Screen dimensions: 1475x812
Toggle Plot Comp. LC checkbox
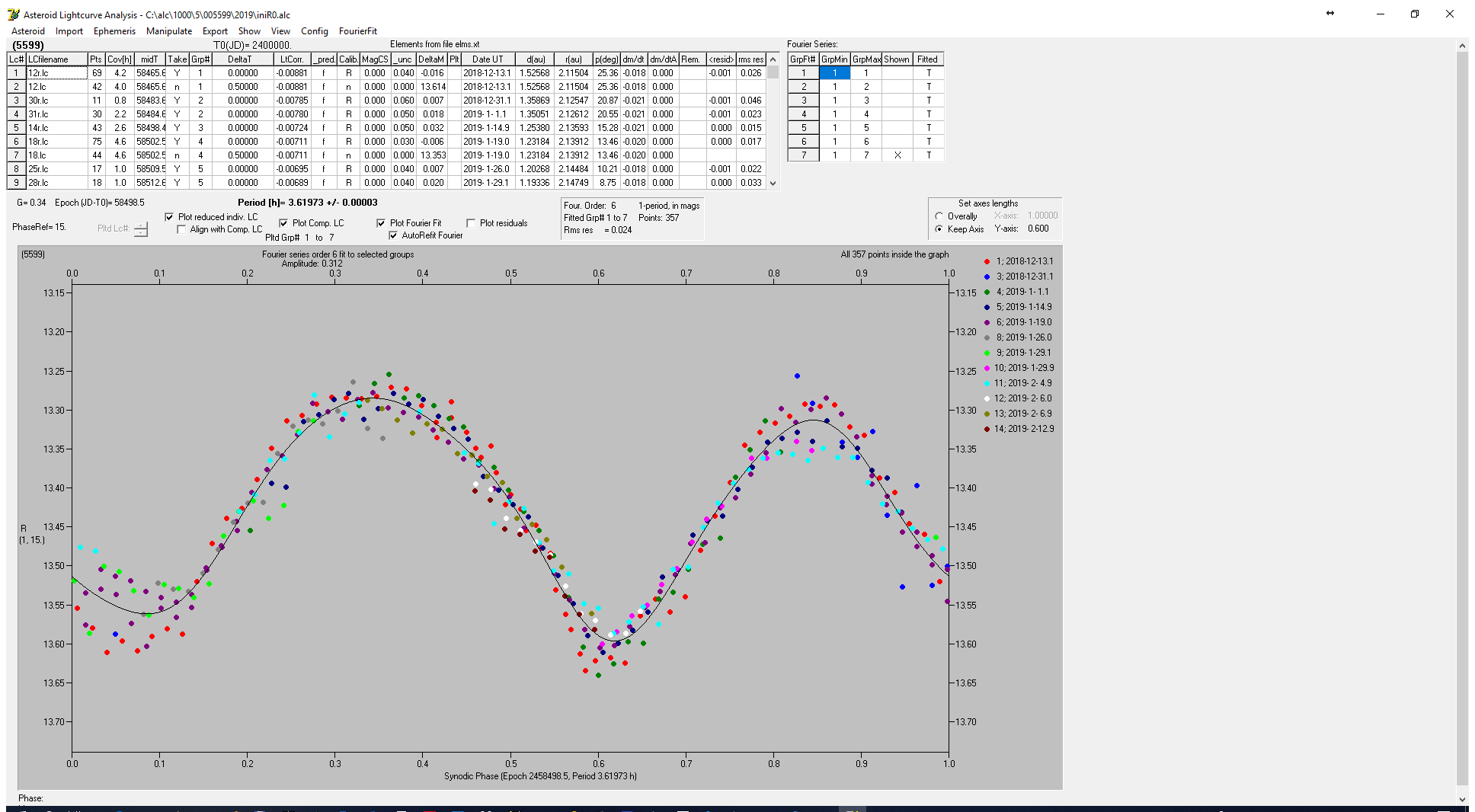283,223
